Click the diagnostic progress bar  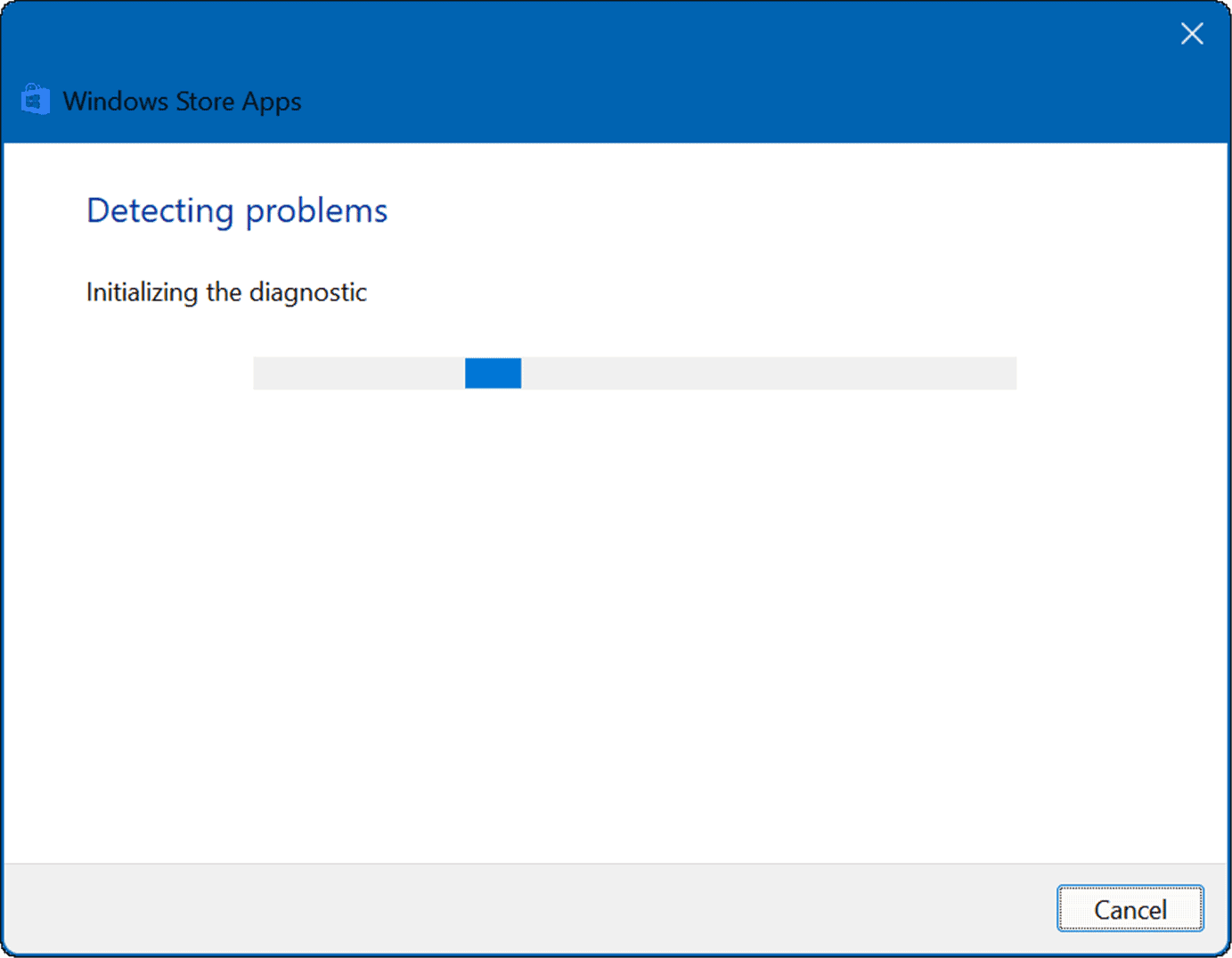(x=634, y=373)
